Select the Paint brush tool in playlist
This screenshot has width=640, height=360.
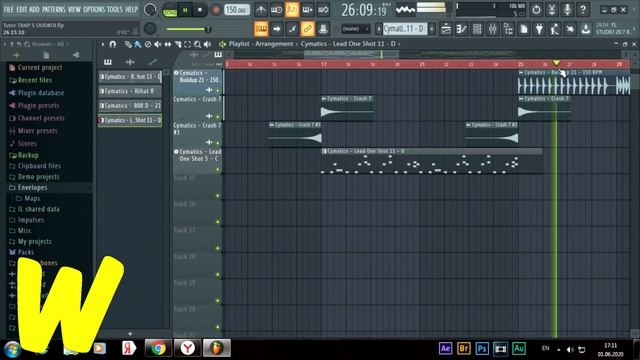coord(138,44)
